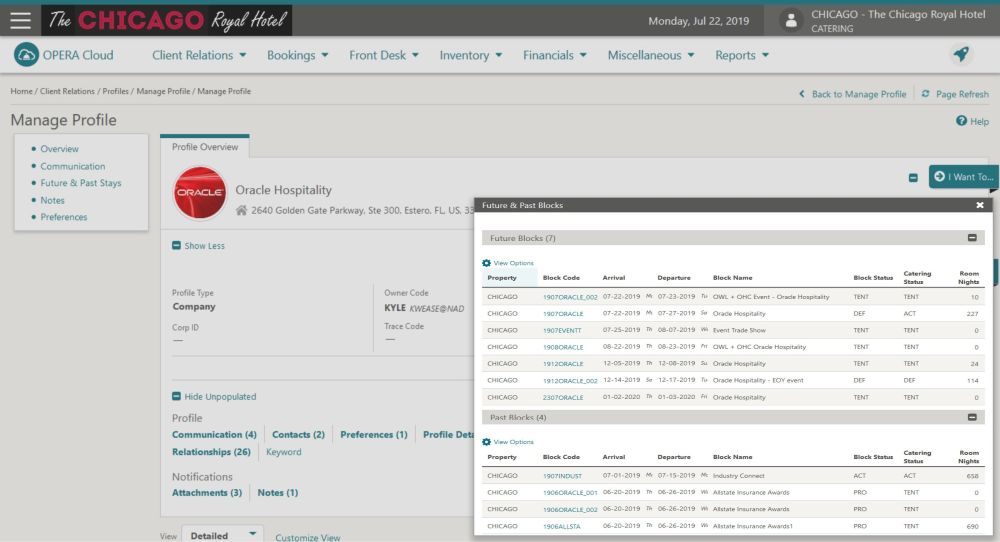Open Notes (1) notifications link
1000x542 pixels.
[277, 492]
